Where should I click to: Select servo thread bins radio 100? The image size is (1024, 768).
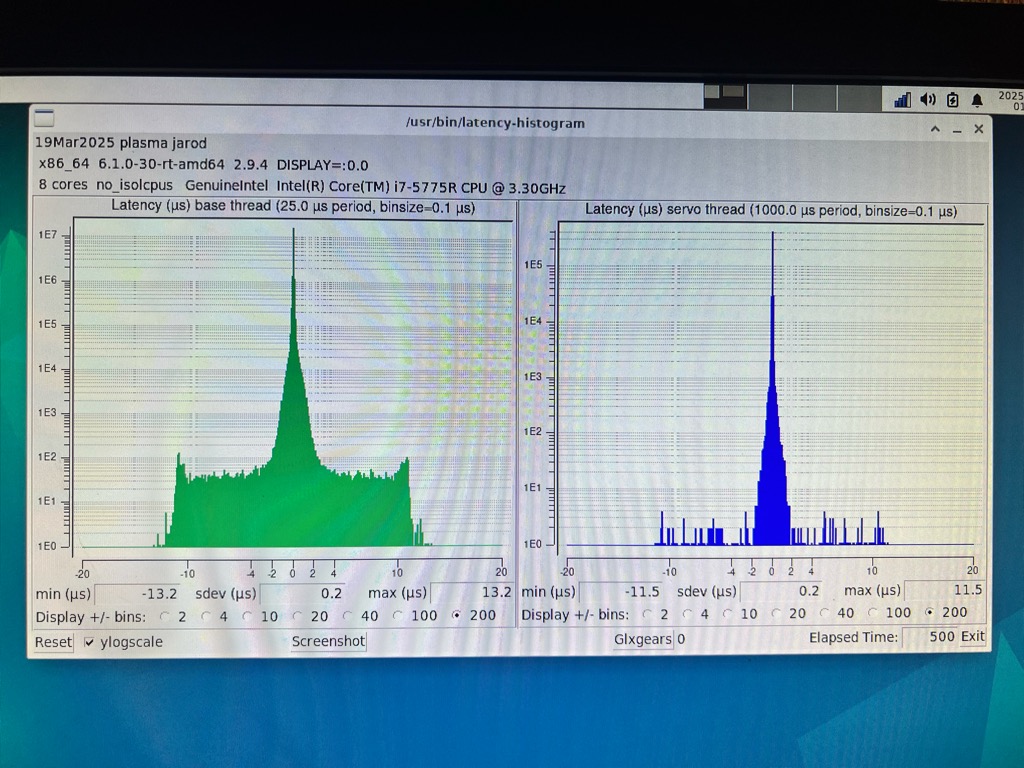coord(872,613)
